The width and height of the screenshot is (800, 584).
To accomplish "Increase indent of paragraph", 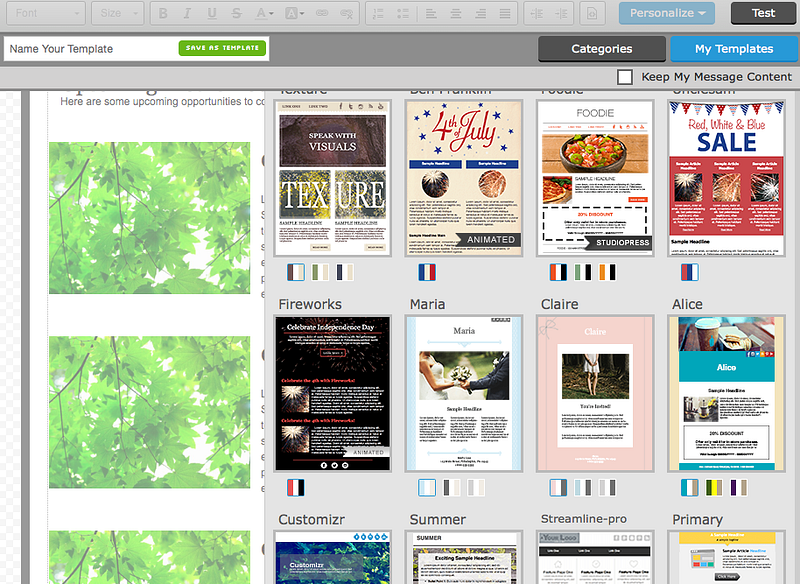I will click(561, 13).
